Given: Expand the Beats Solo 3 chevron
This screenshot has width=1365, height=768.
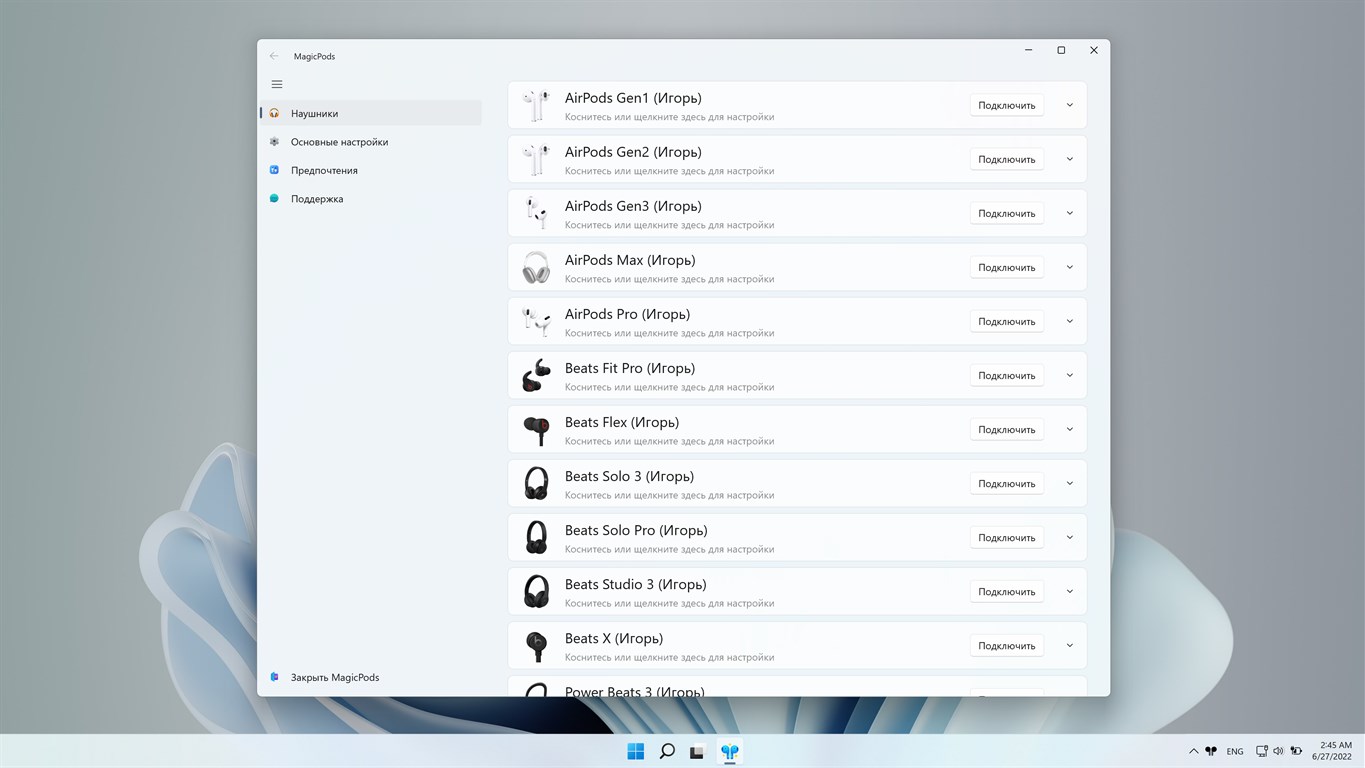Looking at the screenshot, I should 1069,483.
